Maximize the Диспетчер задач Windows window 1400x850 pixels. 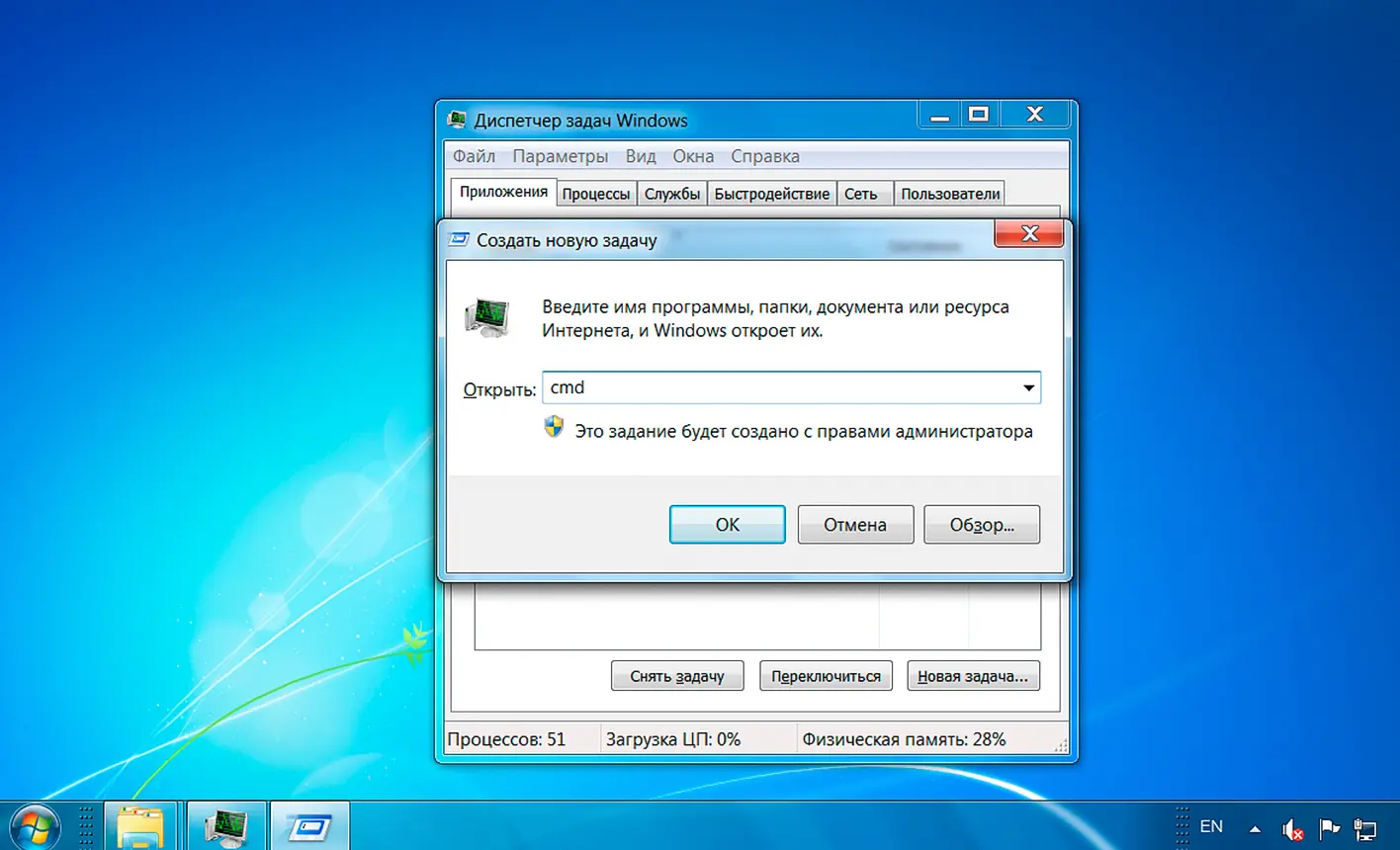(979, 115)
